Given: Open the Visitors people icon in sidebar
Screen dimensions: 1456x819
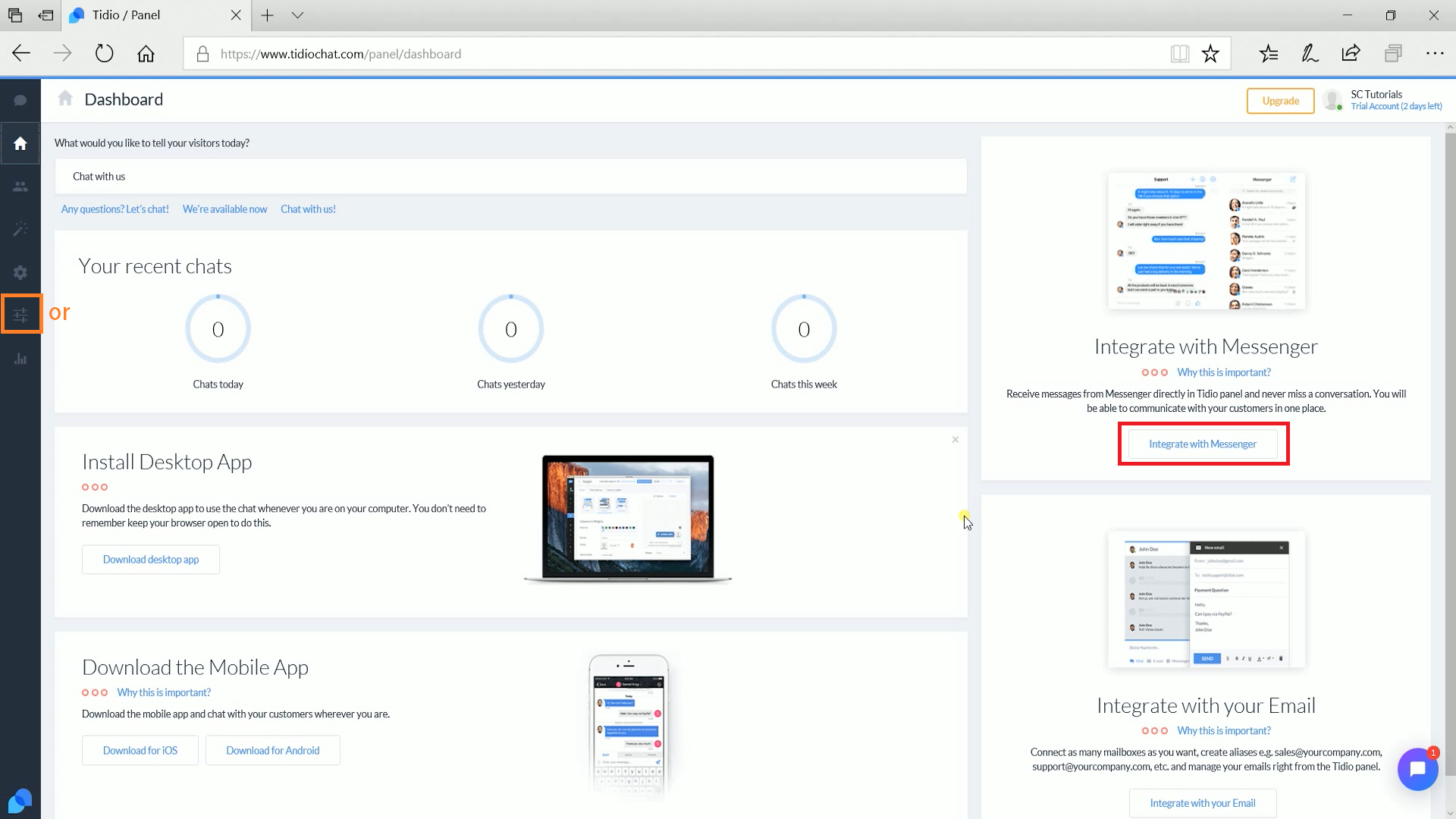Looking at the screenshot, I should coord(20,187).
